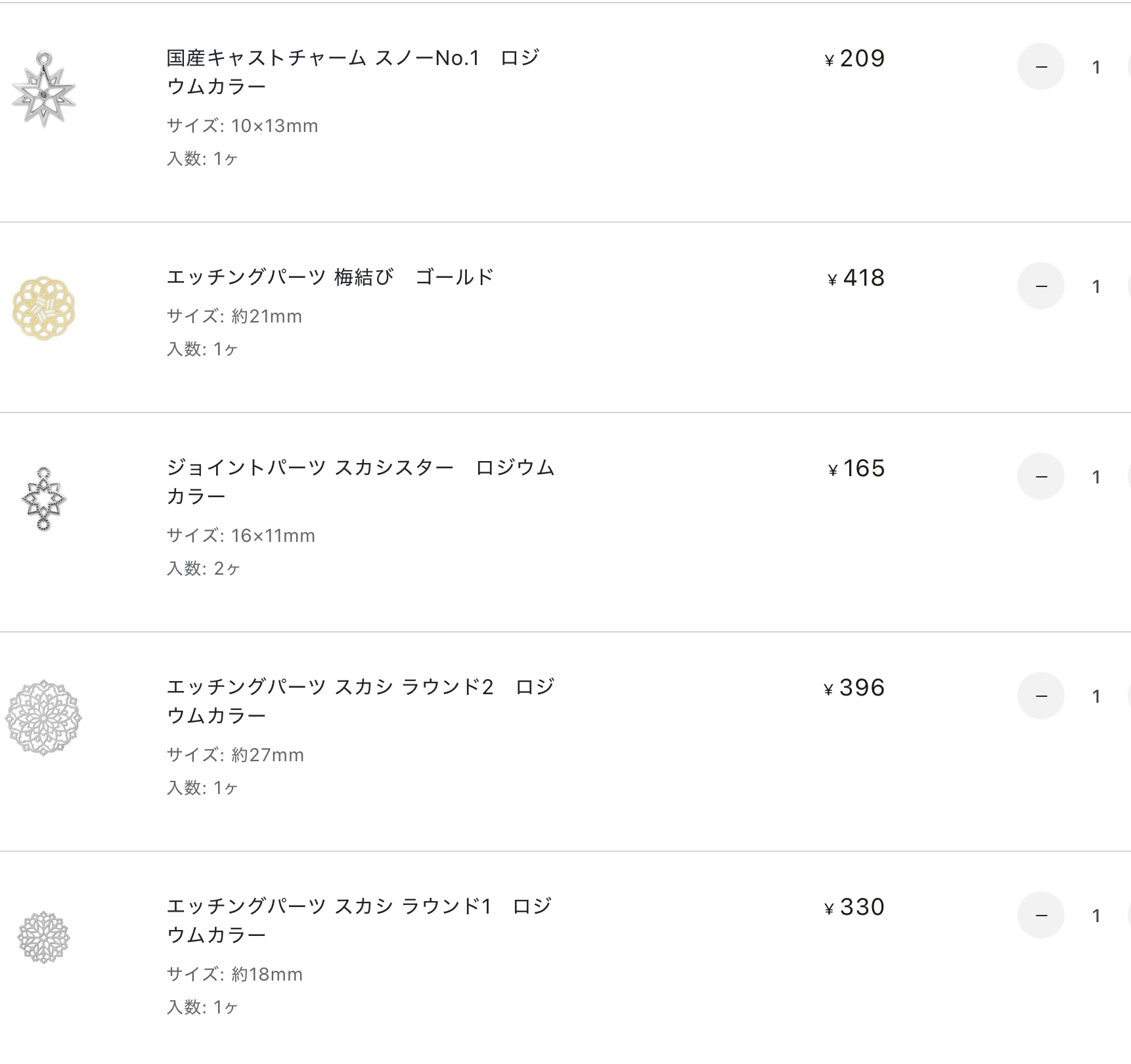Screen dimensions: 1131x1064
Task: Decrease quantity of スノーNo.1 charm
Action: click(1040, 66)
